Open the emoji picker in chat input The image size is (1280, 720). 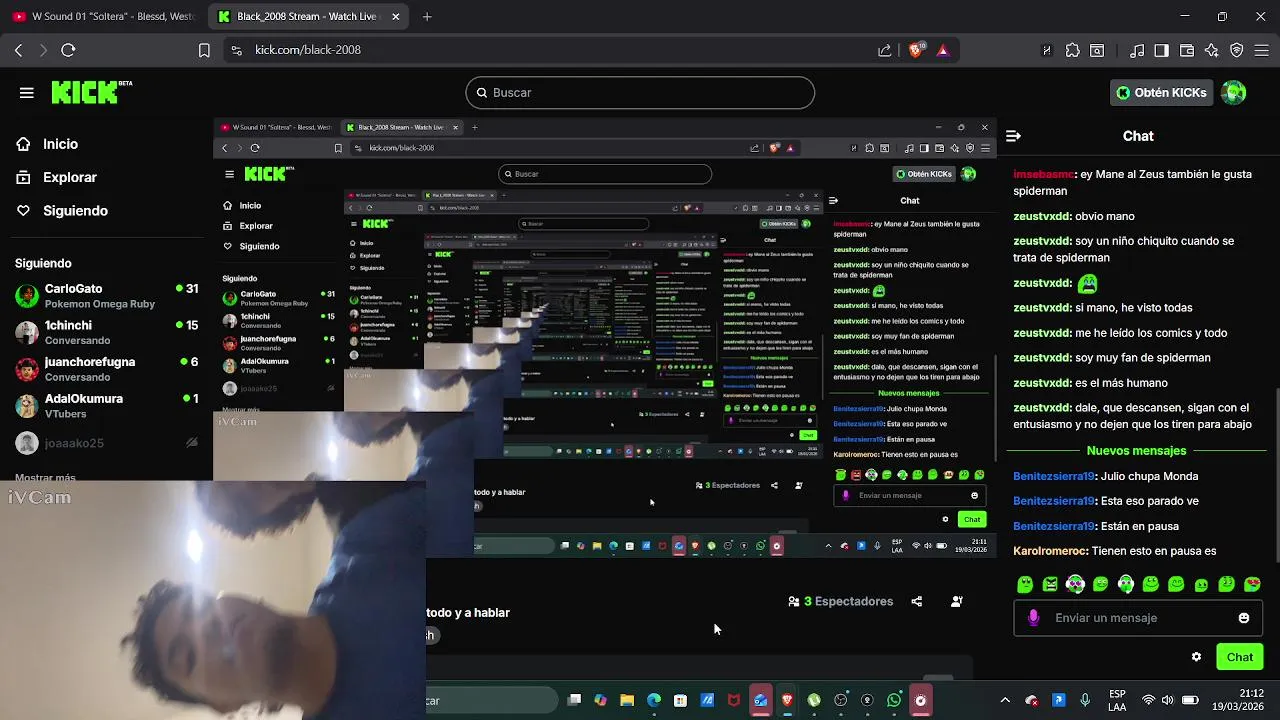tap(1244, 618)
